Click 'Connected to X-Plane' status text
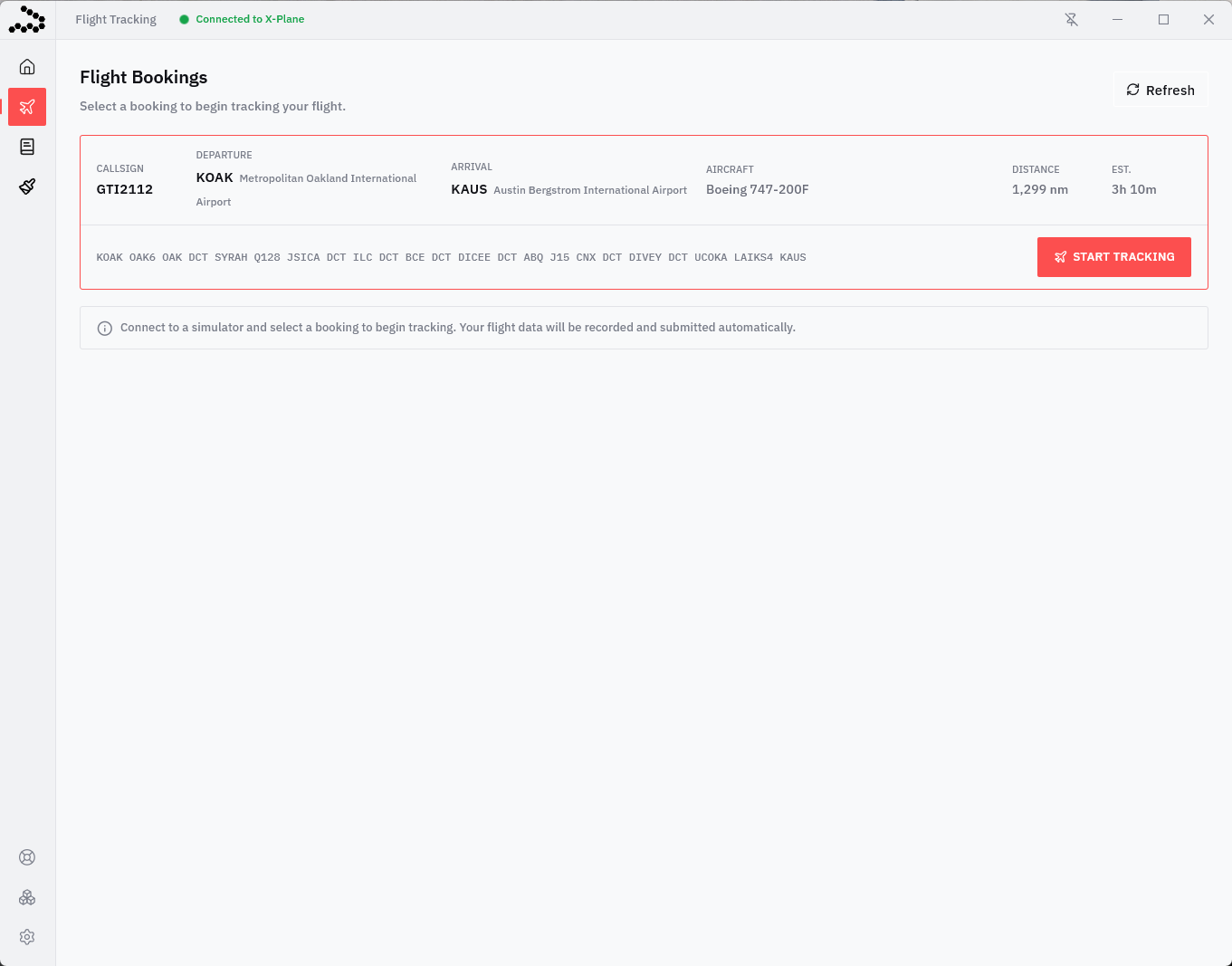1232x966 pixels. (250, 19)
